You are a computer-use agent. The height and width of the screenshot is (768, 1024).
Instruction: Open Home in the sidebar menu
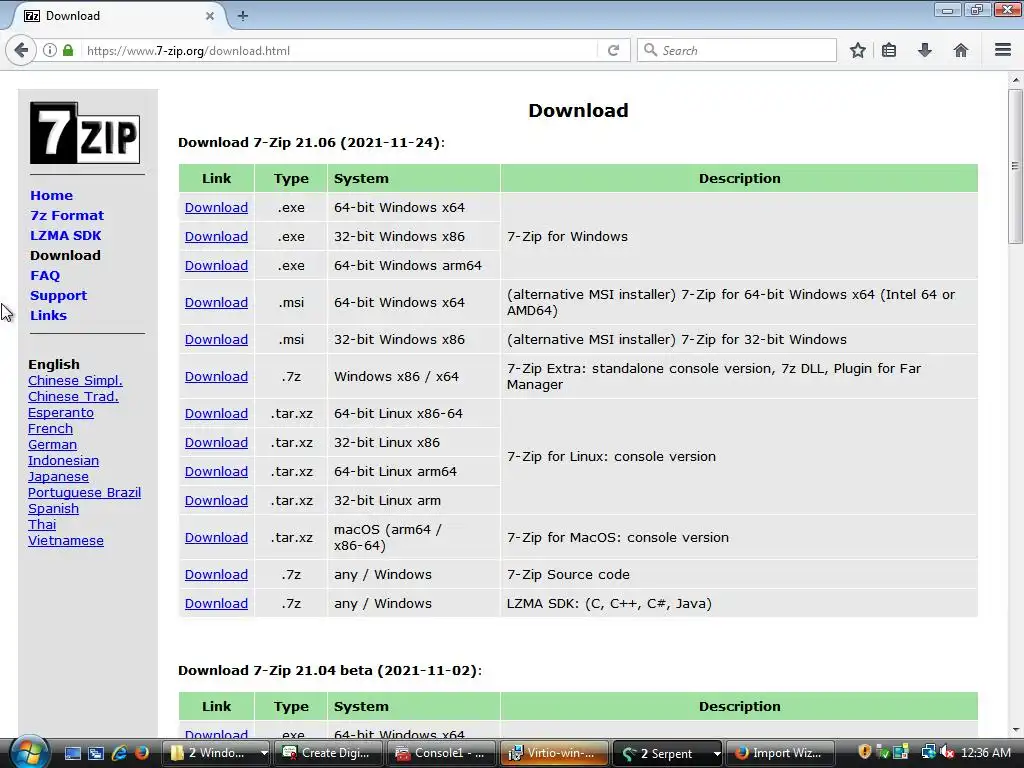[x=52, y=195]
